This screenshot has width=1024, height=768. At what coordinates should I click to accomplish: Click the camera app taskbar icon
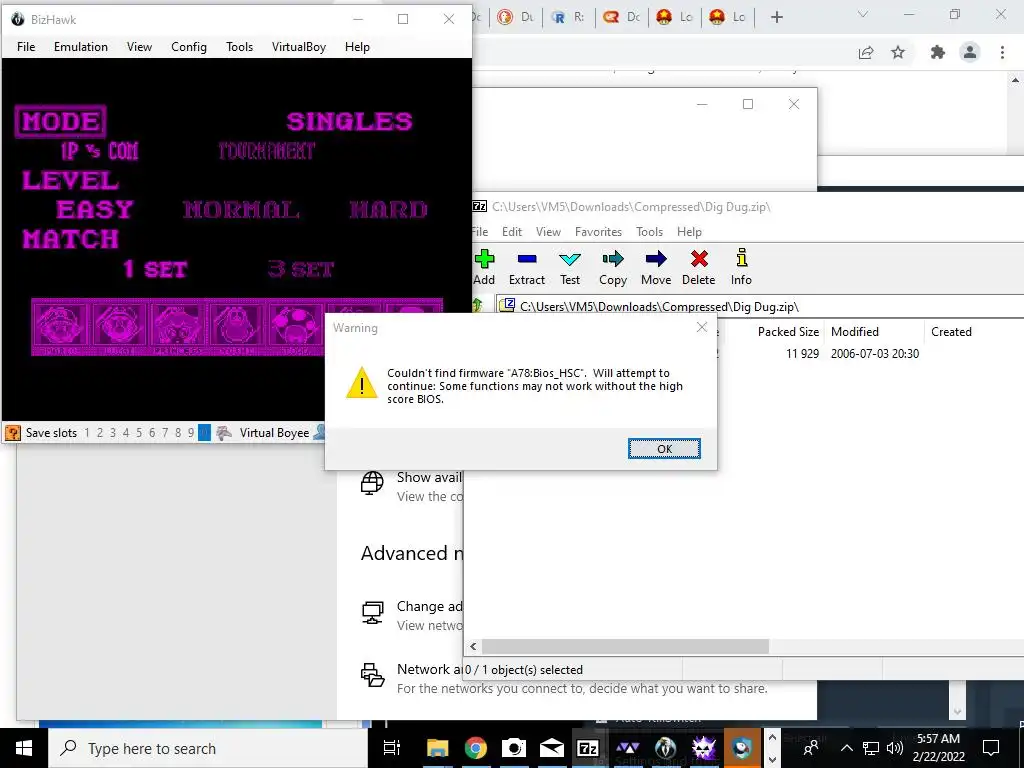tap(514, 748)
